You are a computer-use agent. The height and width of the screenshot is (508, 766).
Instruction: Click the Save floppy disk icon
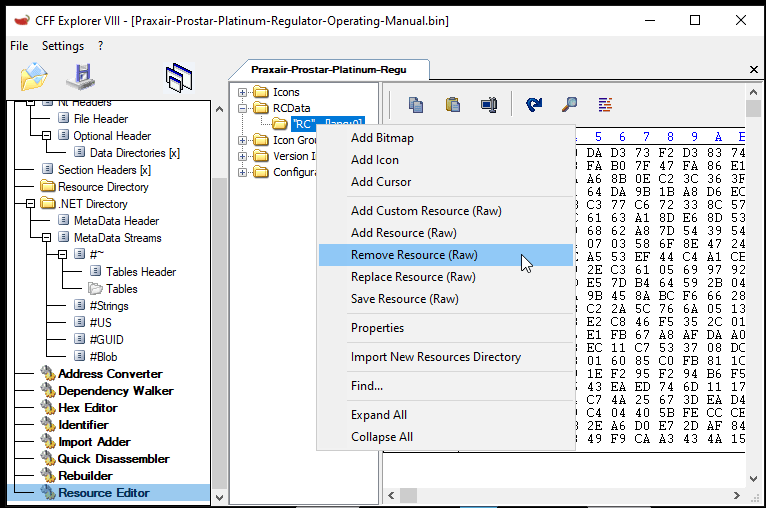[x=80, y=78]
